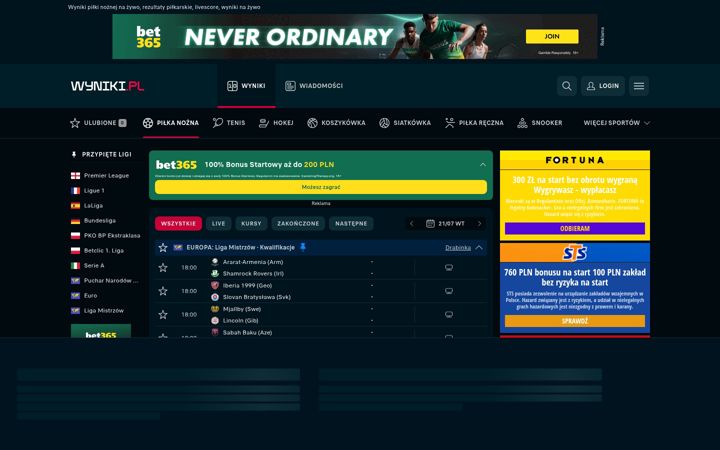This screenshot has height=450, width=720.
Task: Star the Ararat-Armenia vs Shamrock Rovers match
Action: [163, 268]
